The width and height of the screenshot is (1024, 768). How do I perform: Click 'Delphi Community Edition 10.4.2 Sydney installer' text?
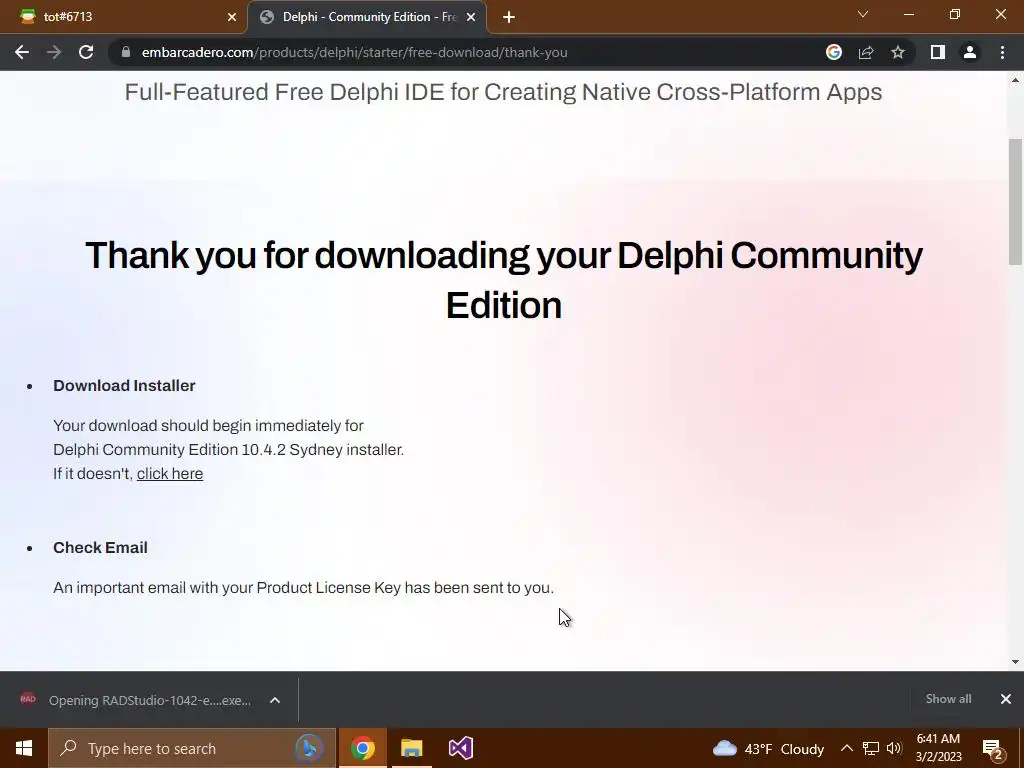coord(229,449)
